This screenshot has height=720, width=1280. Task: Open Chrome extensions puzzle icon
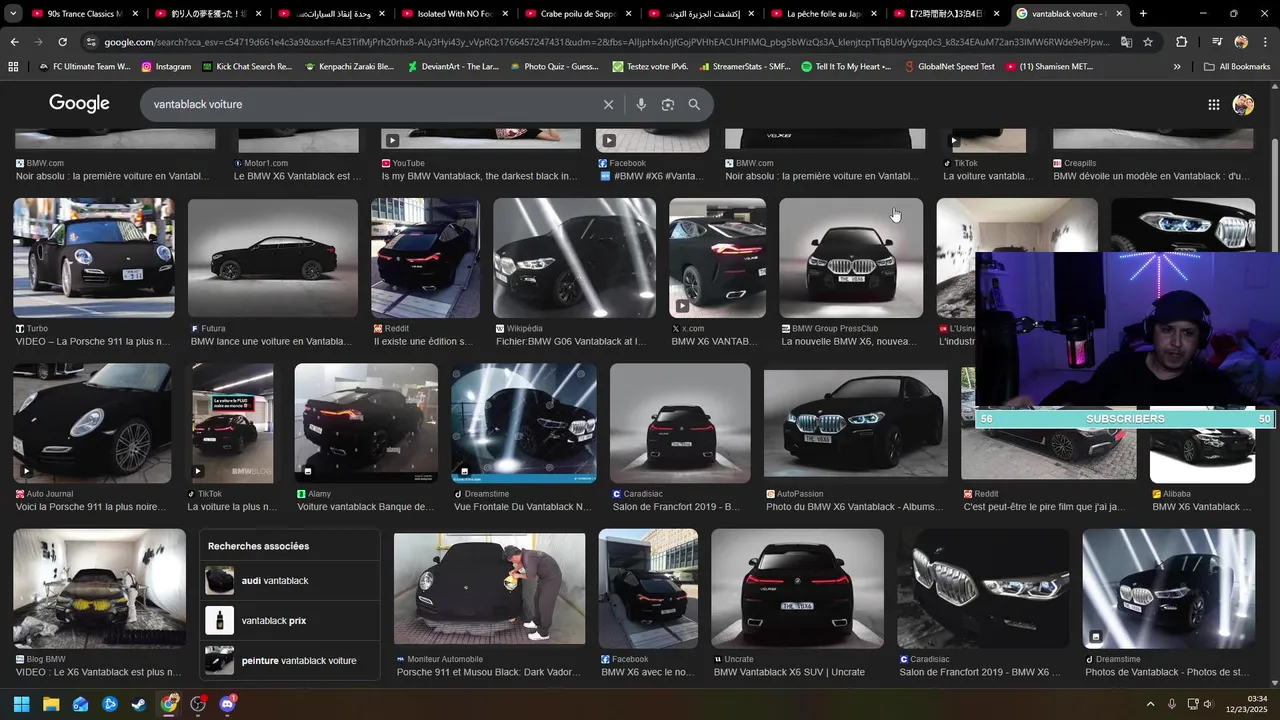(x=1182, y=42)
